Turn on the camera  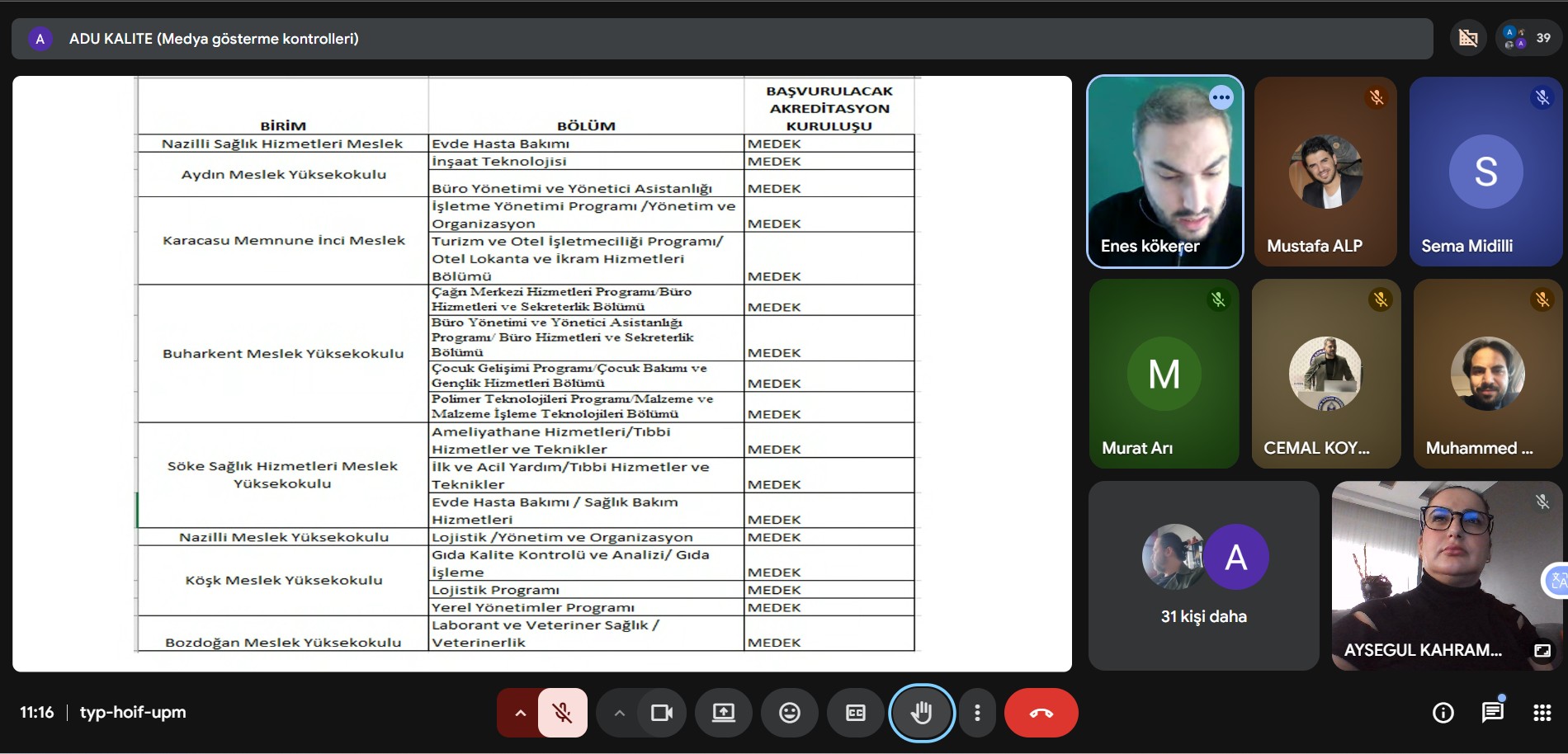click(661, 713)
